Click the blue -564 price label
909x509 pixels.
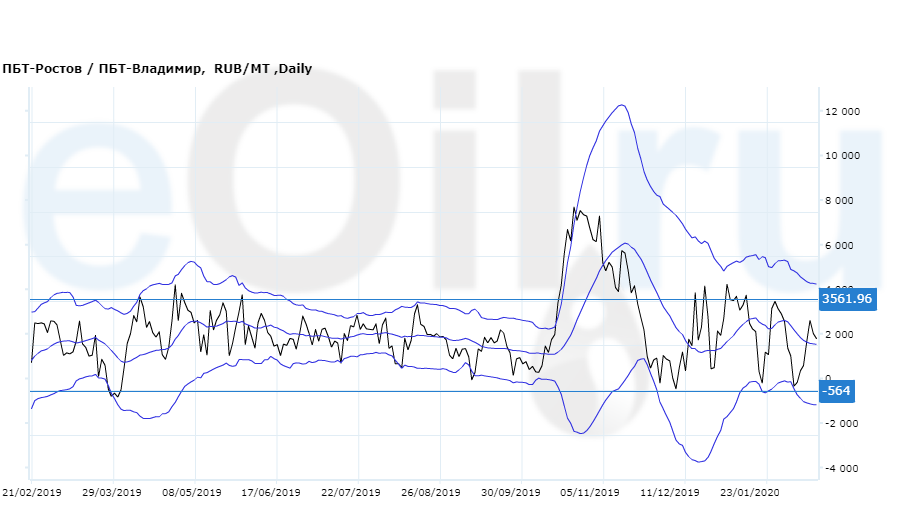pyautogui.click(x=836, y=391)
